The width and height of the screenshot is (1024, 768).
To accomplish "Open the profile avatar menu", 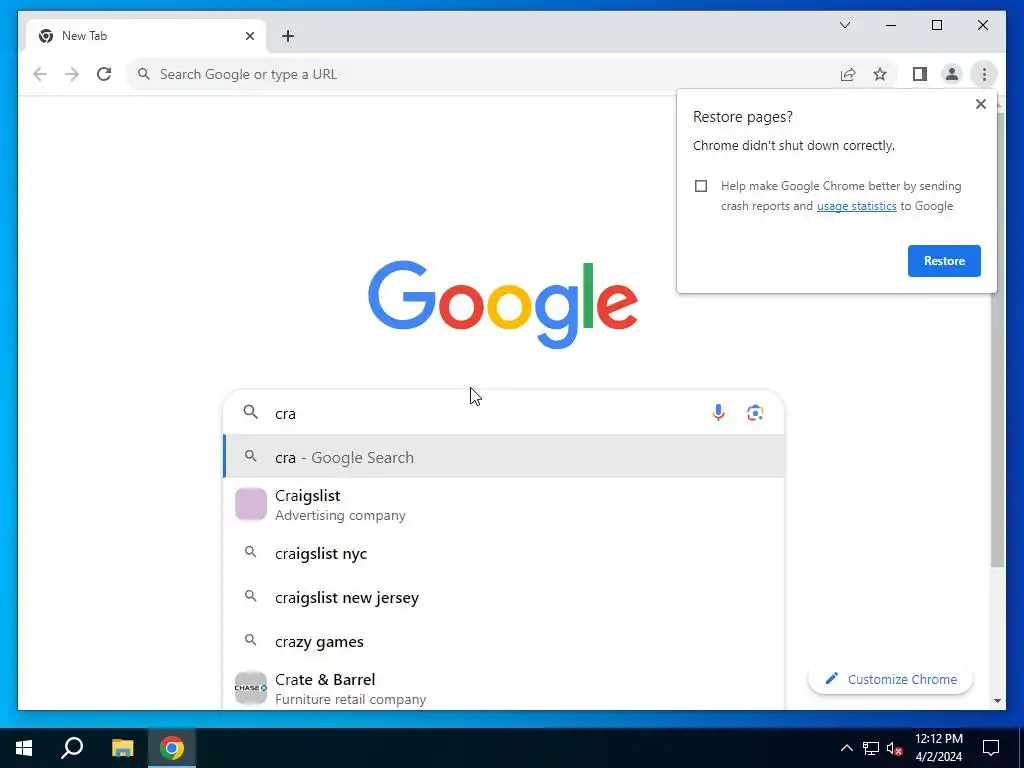I will (952, 74).
